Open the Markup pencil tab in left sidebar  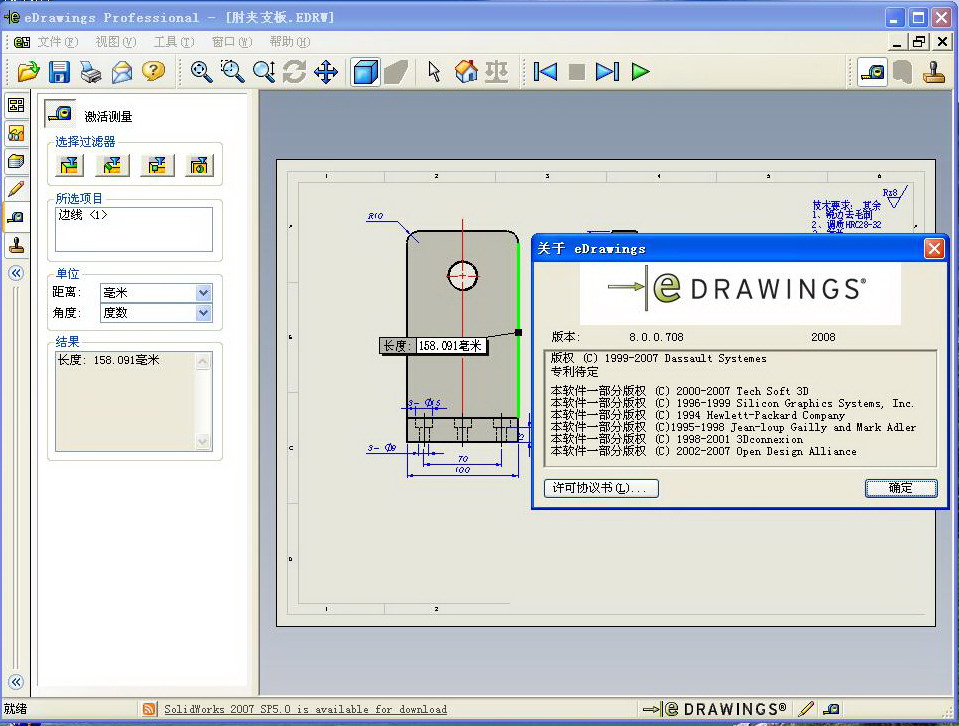point(17,189)
